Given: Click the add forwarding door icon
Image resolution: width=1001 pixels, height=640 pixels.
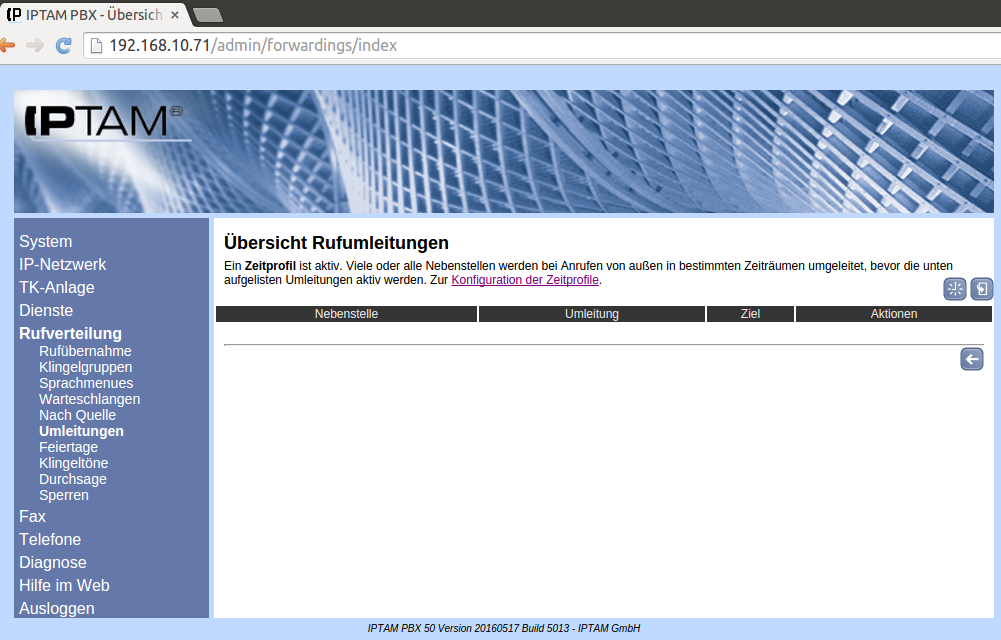Looking at the screenshot, I should [x=981, y=290].
